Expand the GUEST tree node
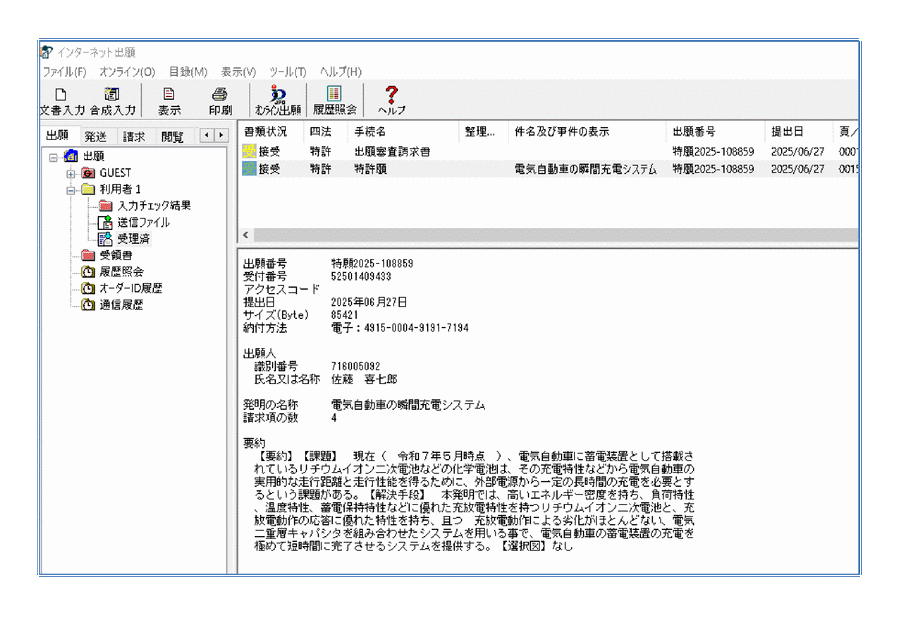This screenshot has height=637, width=900. pyautogui.click(x=71, y=173)
